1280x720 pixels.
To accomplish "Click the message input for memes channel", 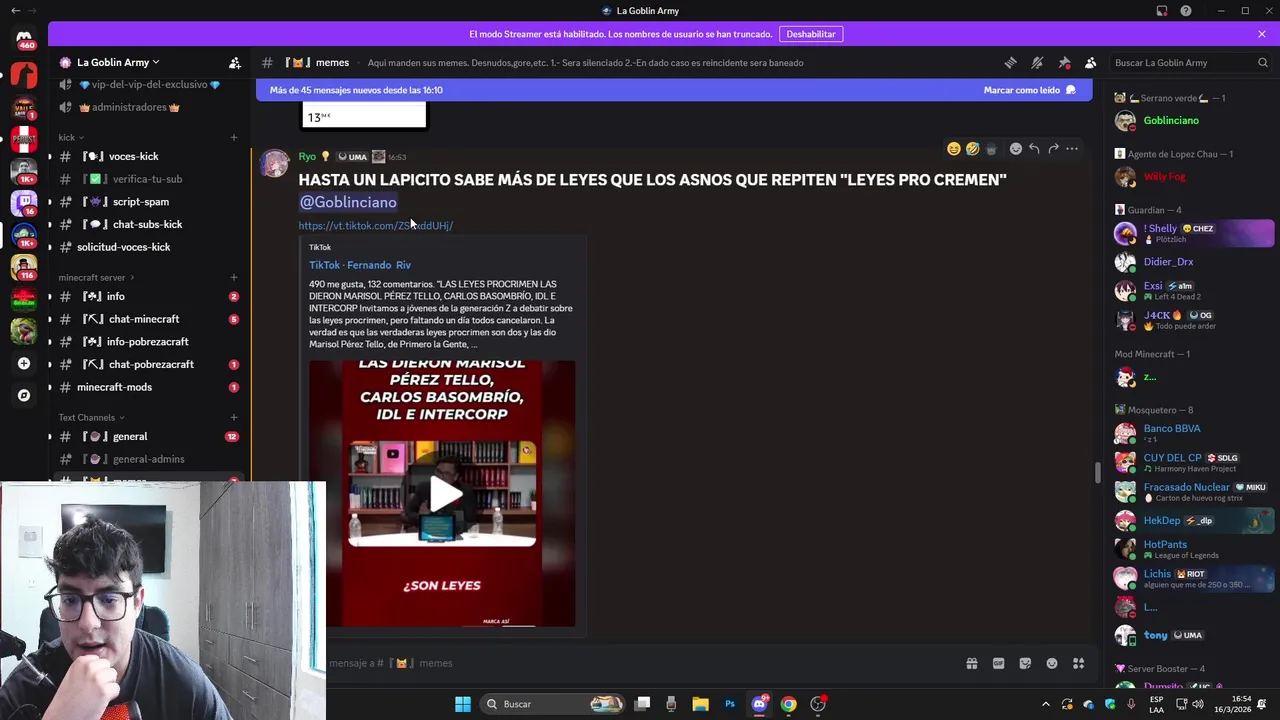I will pos(640,663).
